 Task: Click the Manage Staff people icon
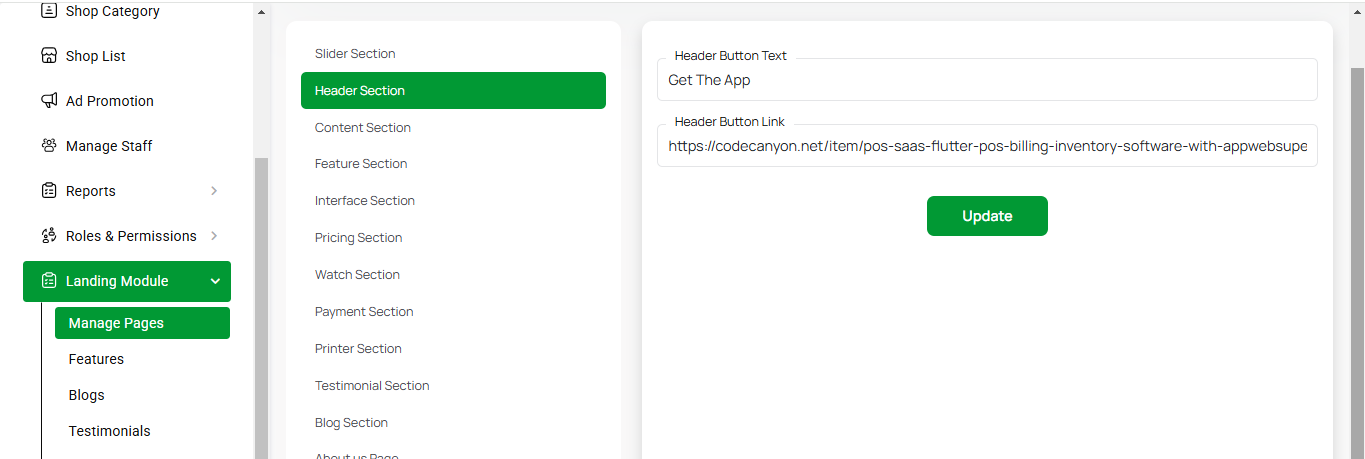tap(49, 146)
